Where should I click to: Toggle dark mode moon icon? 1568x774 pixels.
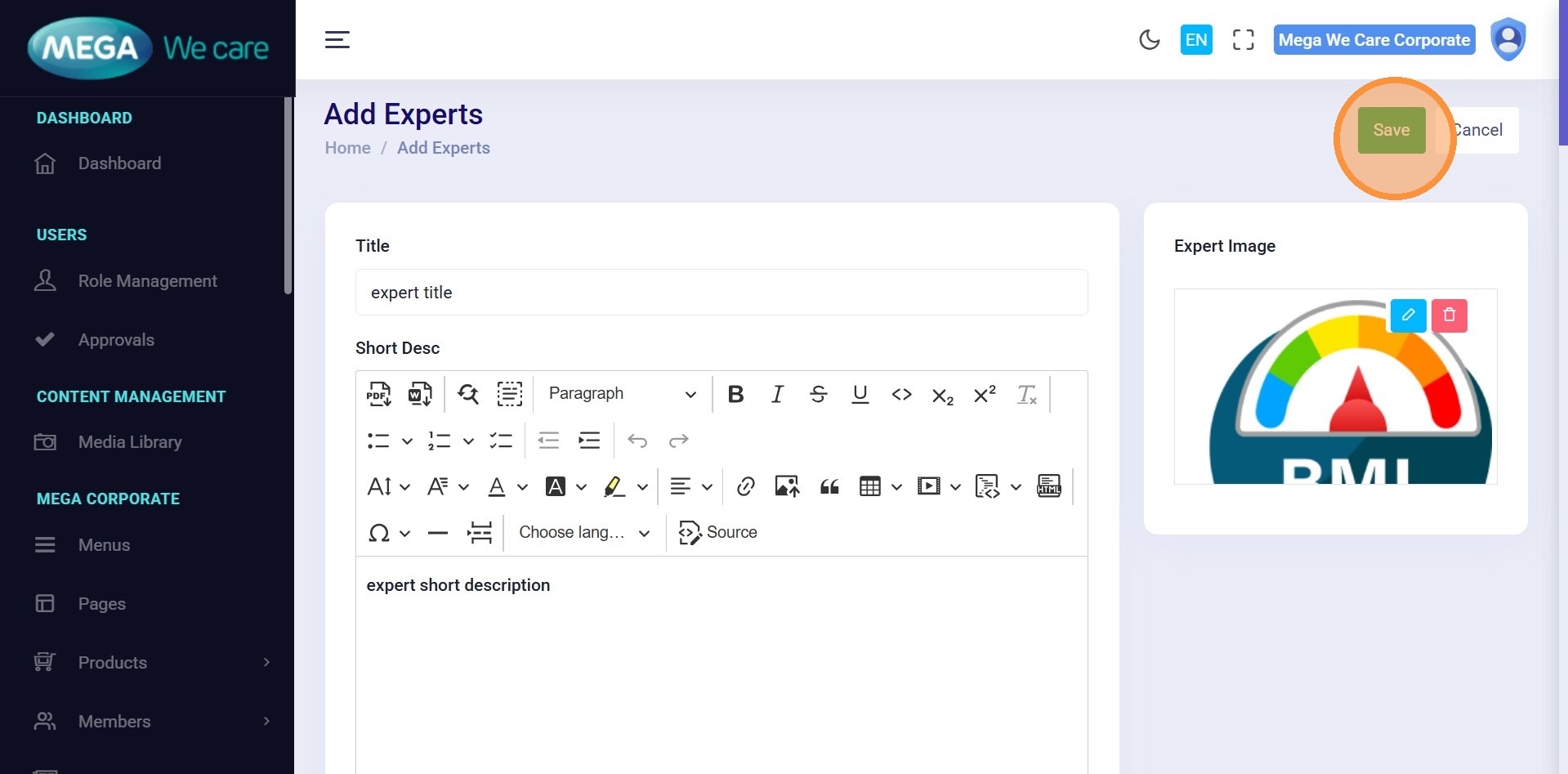1149,40
